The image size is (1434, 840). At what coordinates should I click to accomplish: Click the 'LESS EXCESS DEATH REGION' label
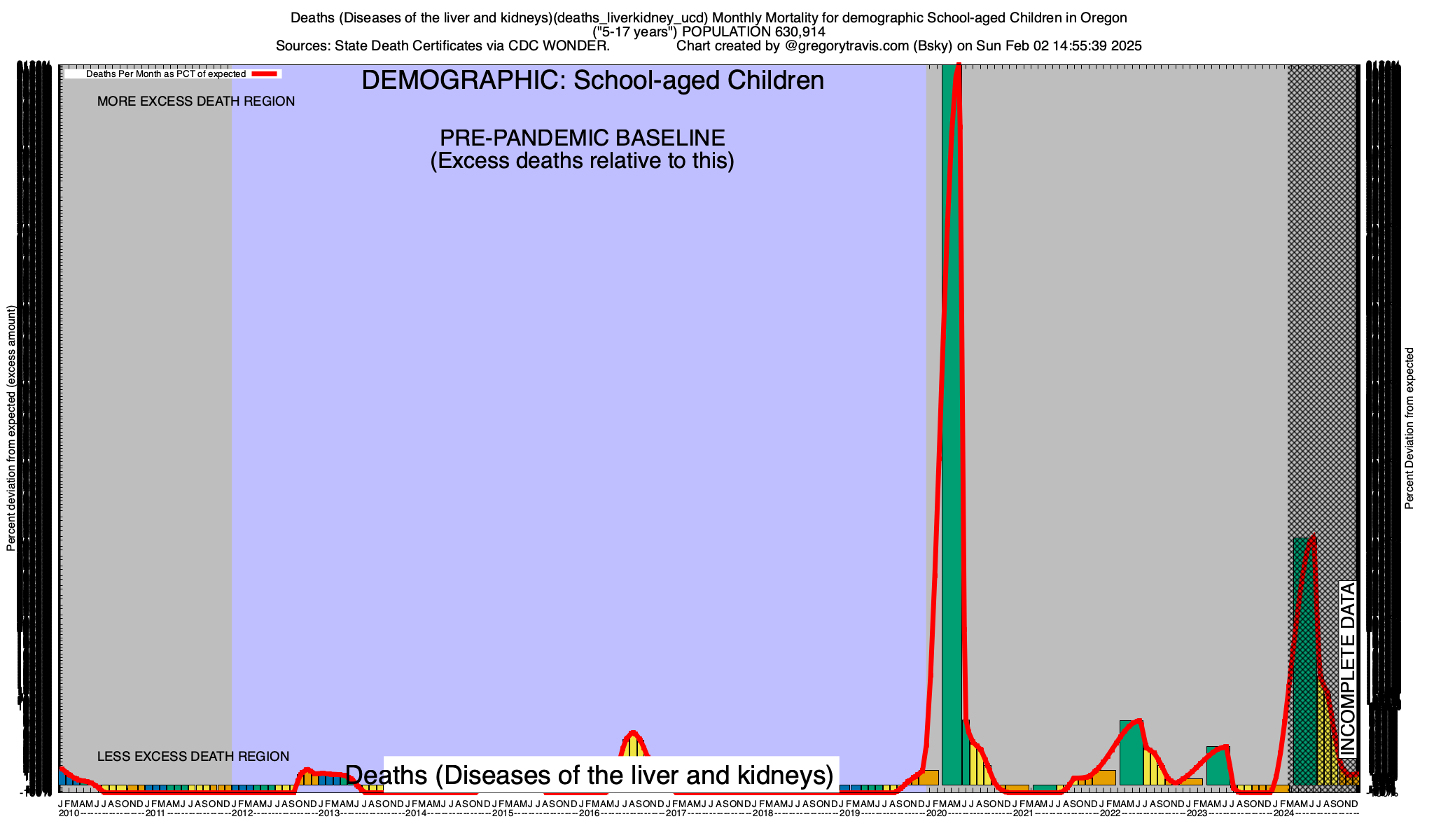click(193, 757)
